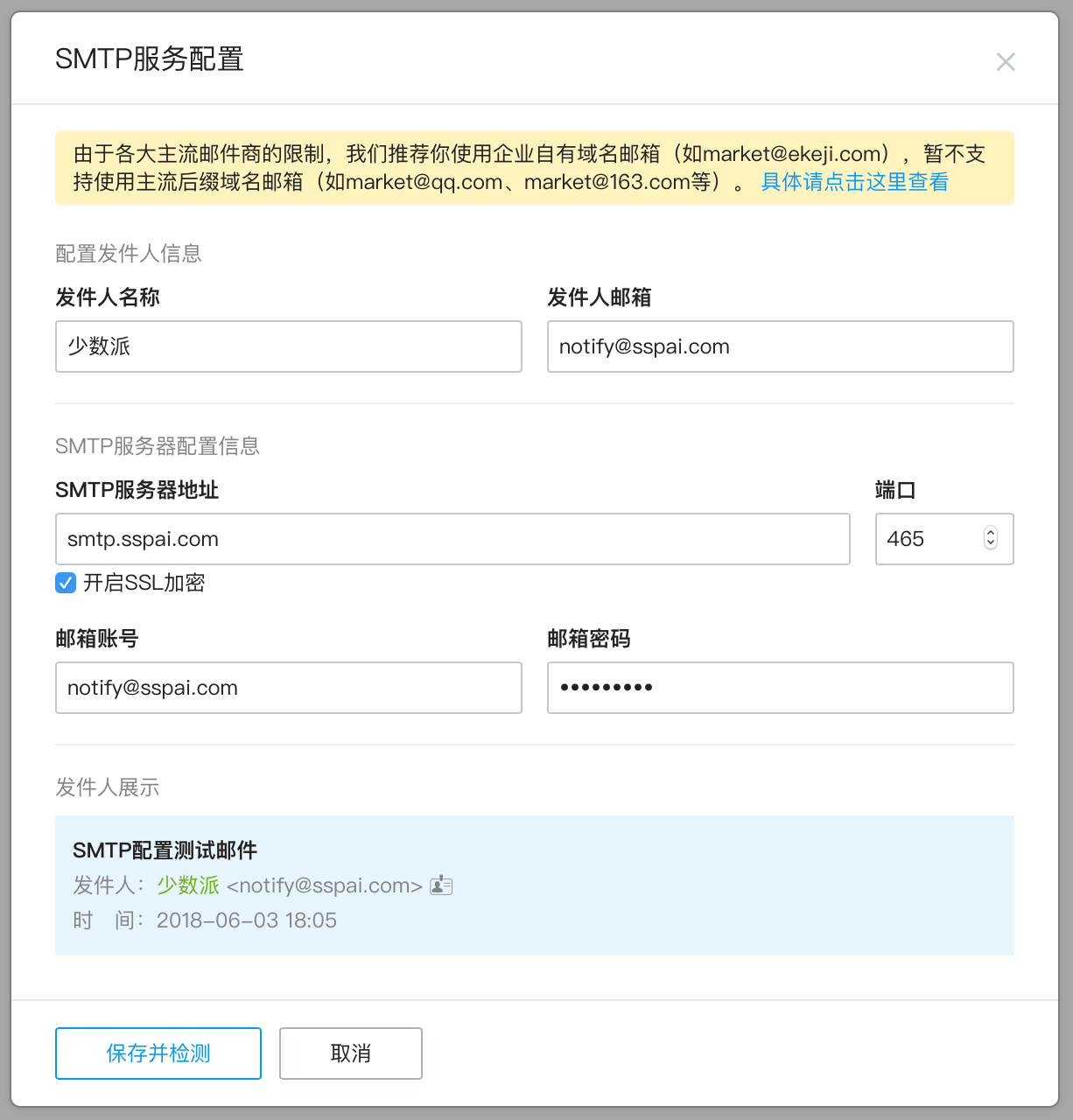Toggle the 开启SSL加密 checkbox
Image resolution: width=1073 pixels, height=1120 pixels.
pos(66,583)
